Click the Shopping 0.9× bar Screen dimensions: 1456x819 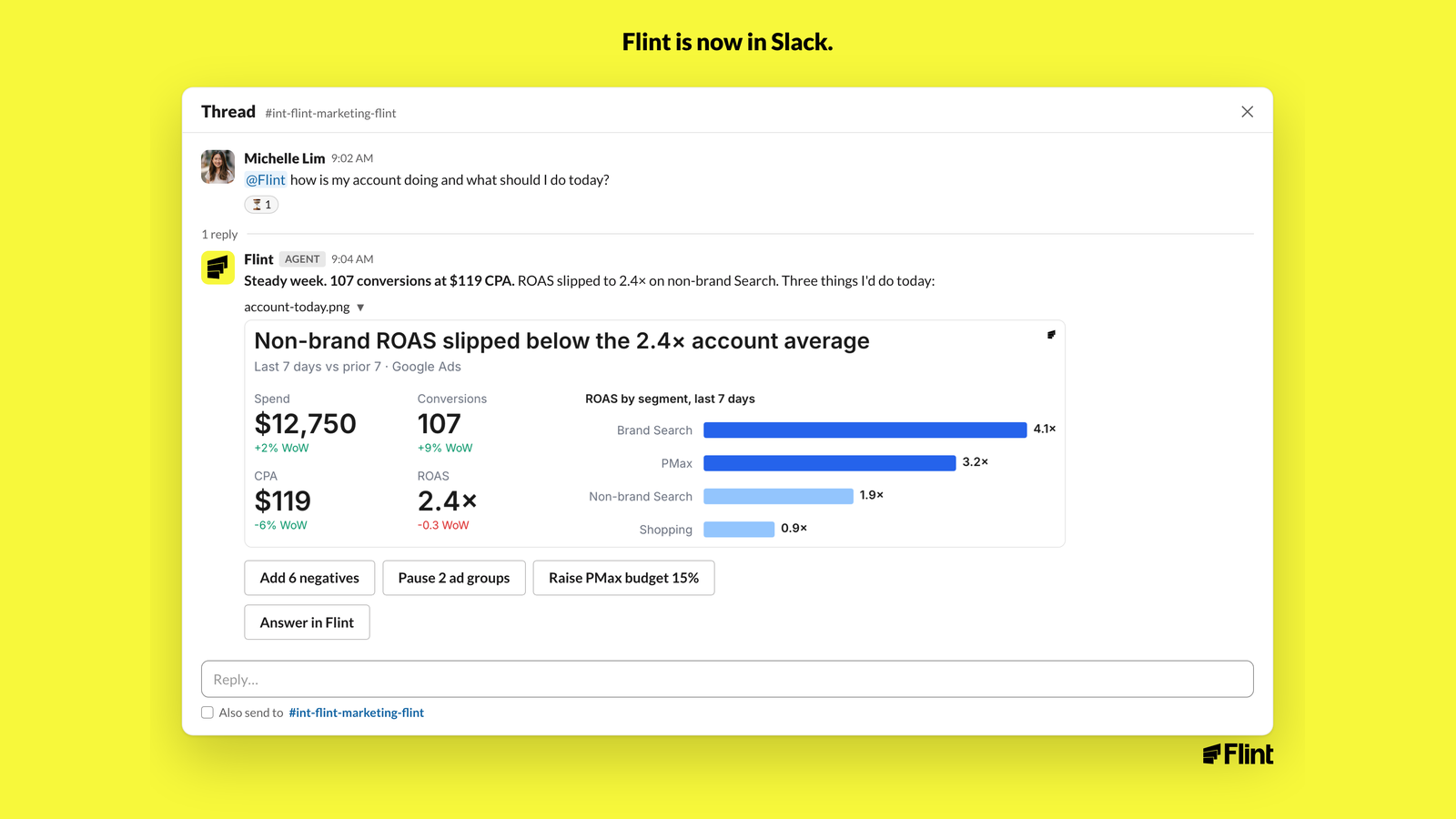739,530
